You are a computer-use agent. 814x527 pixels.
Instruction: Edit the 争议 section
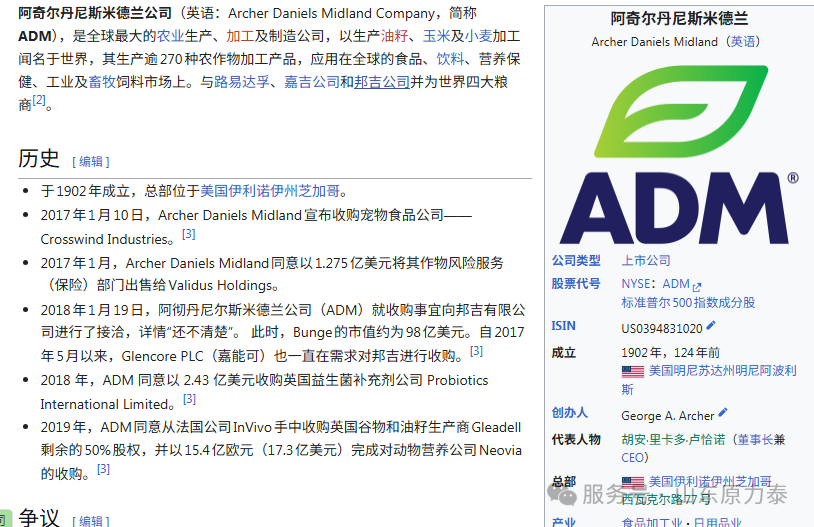(91, 521)
